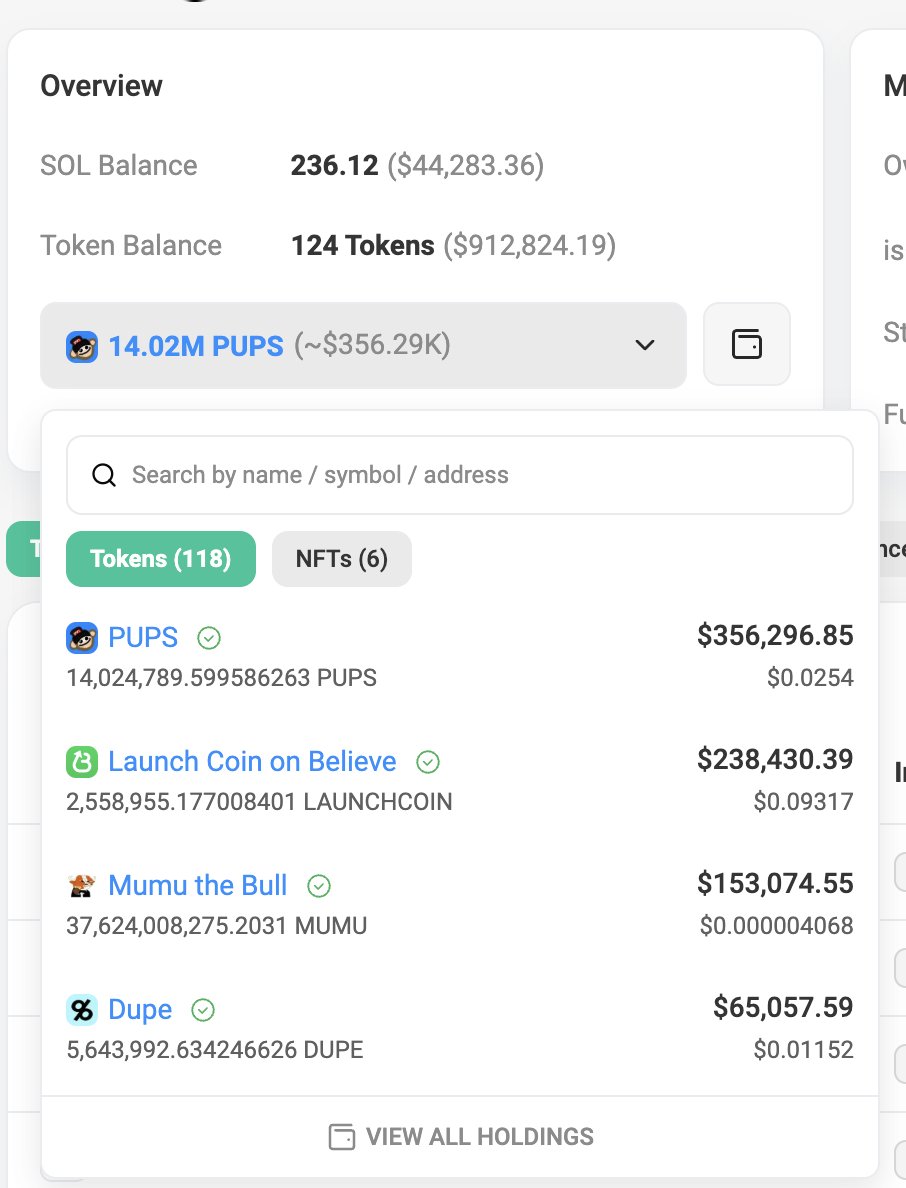The height and width of the screenshot is (1188, 906).
Task: Click the Dupe value $65,057.59
Action: click(783, 1007)
